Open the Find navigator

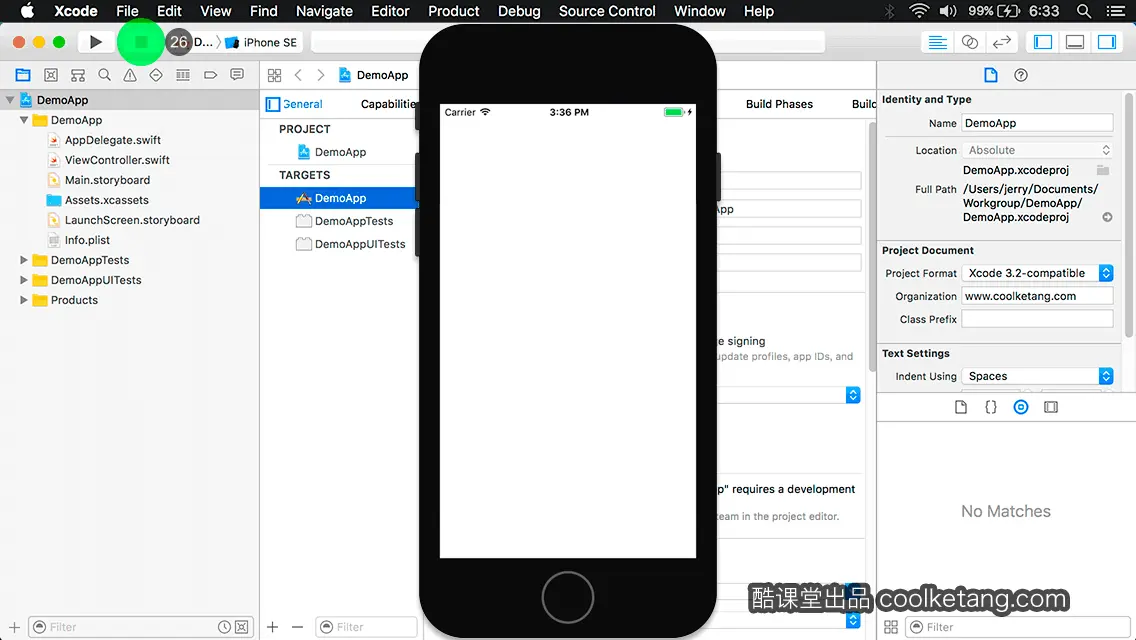[x=104, y=75]
